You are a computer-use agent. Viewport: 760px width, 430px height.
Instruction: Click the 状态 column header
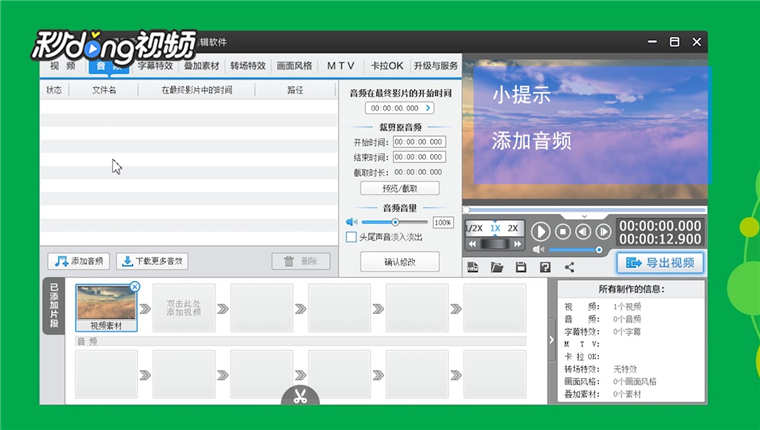click(x=54, y=90)
